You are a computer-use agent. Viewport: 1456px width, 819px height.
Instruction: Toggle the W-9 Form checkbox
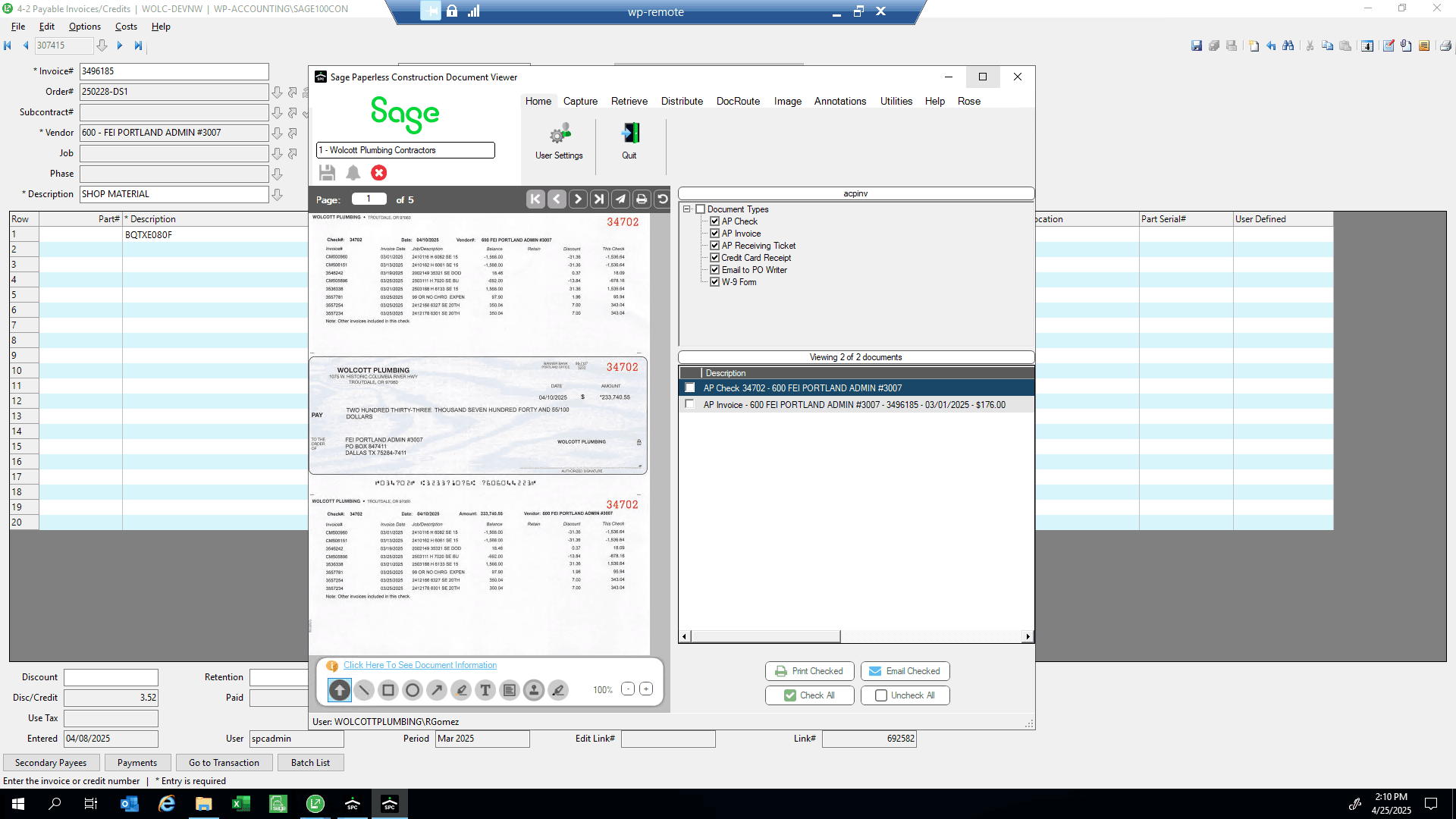pos(714,282)
